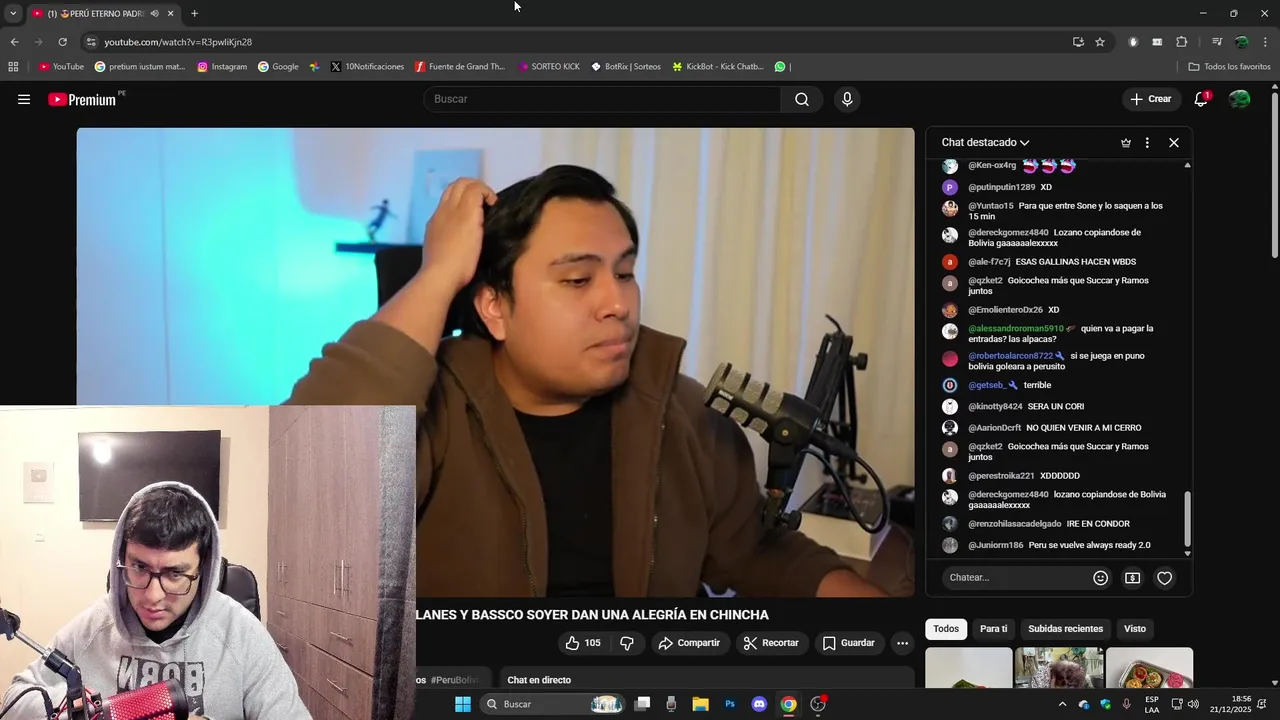Open WhatsApp bookmark icon
This screenshot has width=1280, height=720.
coord(780,67)
